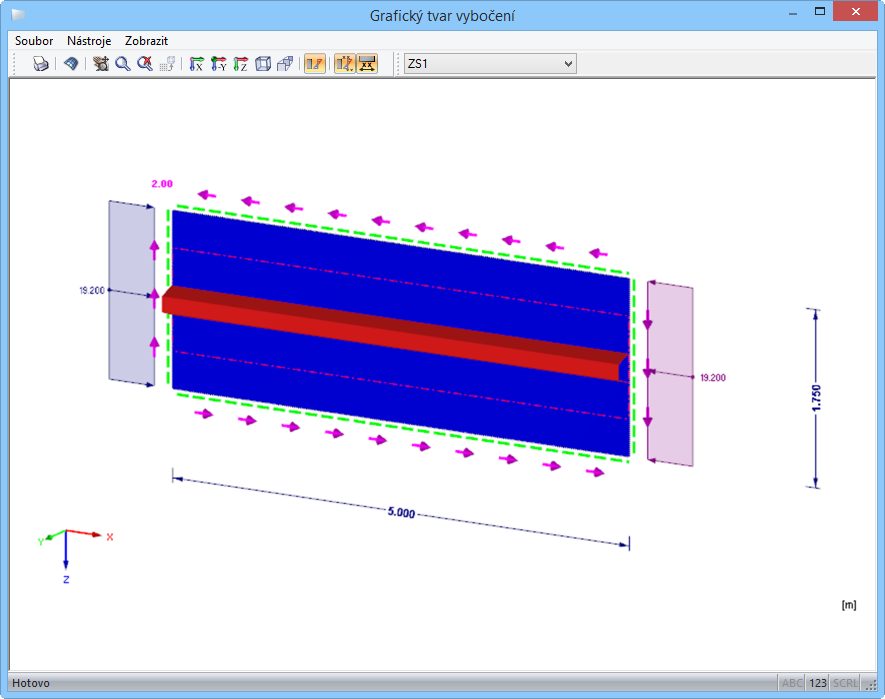Viewport: 885px width, 699px height.
Task: Click the SCRL status bar indicator
Action: pyautogui.click(x=845, y=683)
